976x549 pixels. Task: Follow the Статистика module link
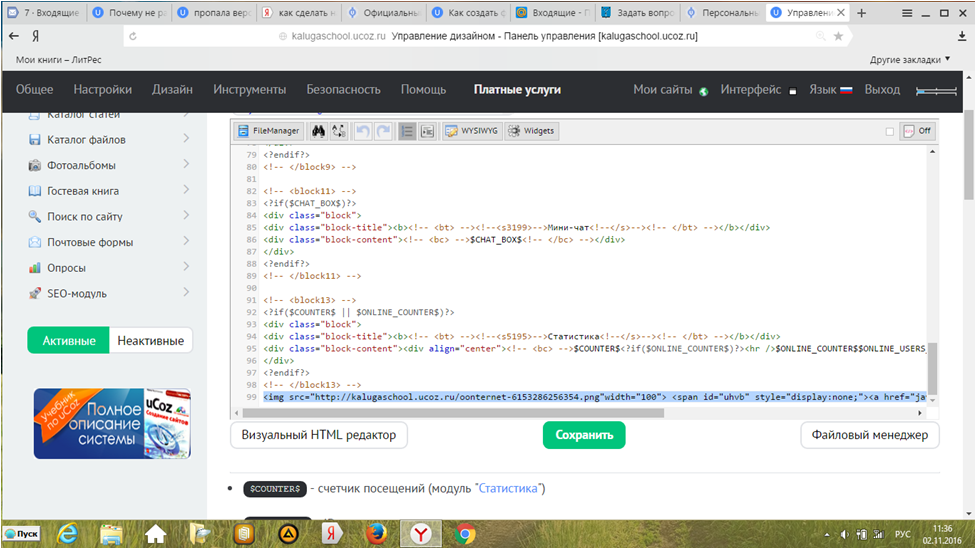[x=509, y=489]
